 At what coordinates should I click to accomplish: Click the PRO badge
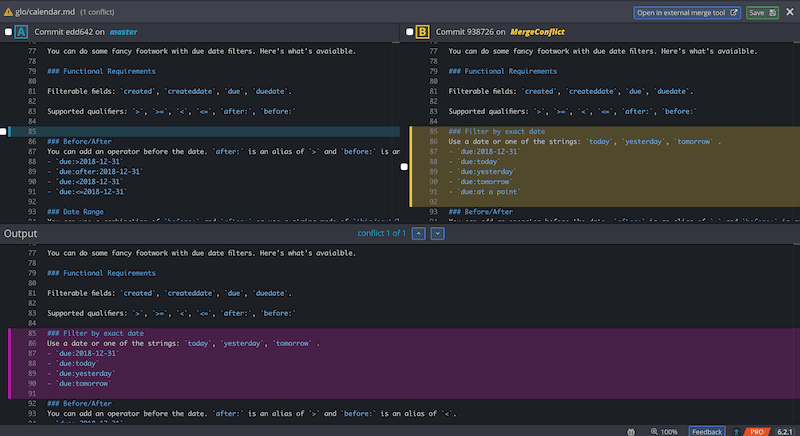[757, 432]
